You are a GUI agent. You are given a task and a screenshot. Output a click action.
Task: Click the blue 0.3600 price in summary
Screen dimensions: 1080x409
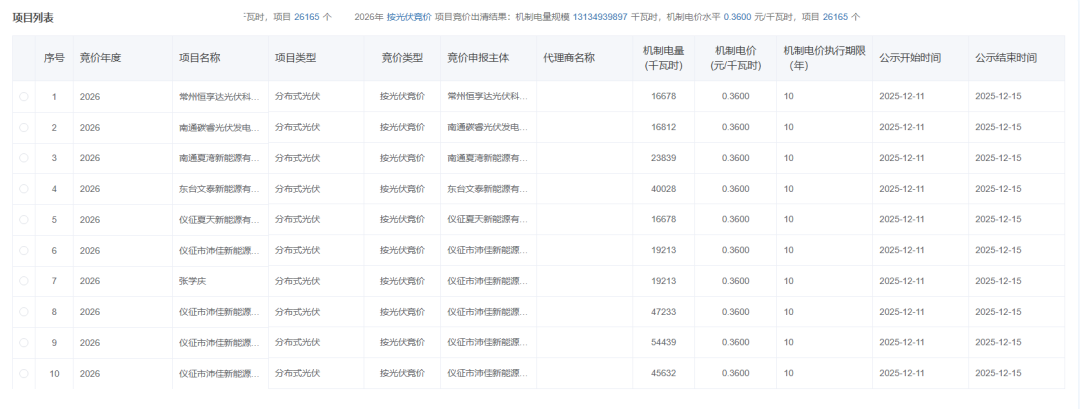click(x=738, y=17)
